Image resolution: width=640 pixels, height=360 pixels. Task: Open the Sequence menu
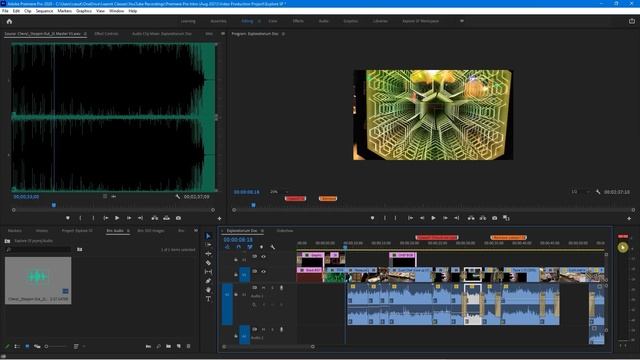pos(44,11)
